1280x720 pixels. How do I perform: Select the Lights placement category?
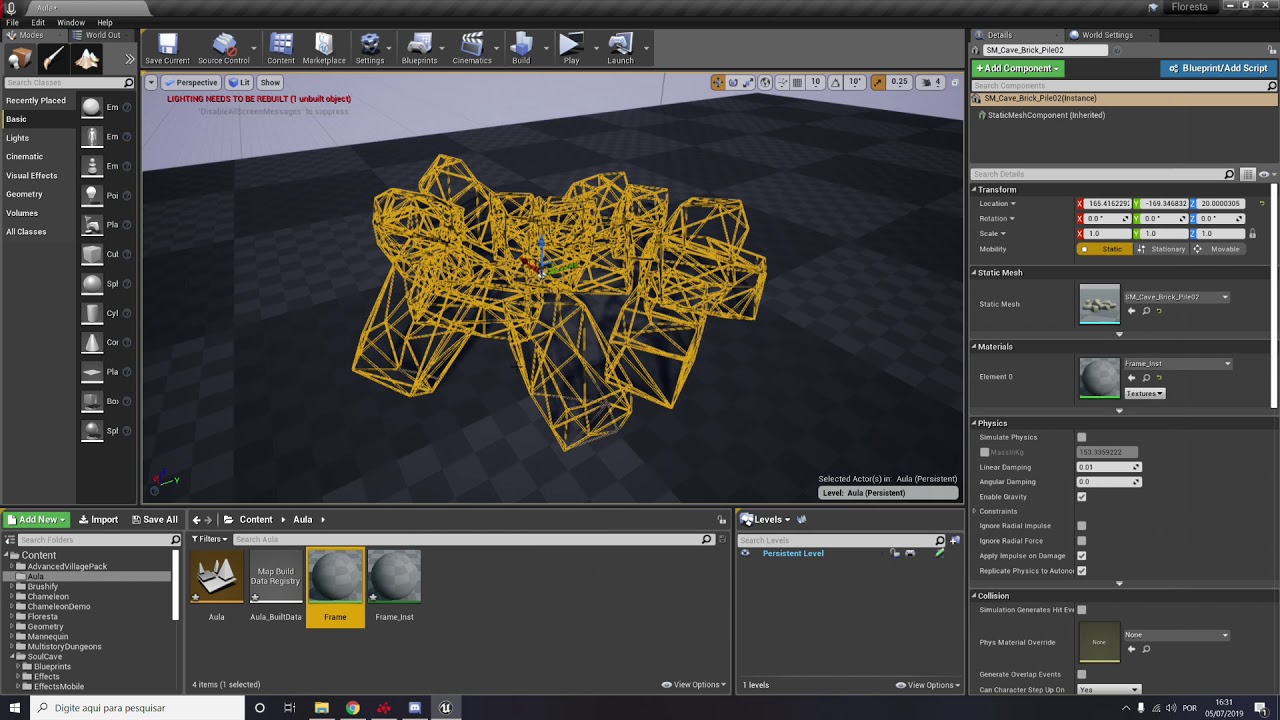[x=18, y=138]
